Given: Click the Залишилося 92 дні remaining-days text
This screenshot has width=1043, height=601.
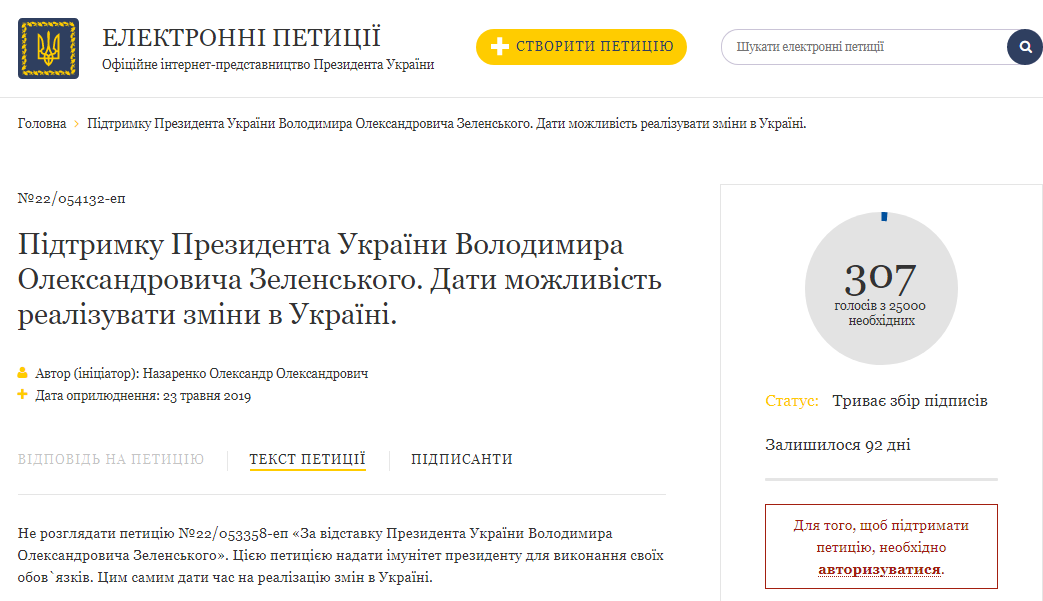Looking at the screenshot, I should (838, 445).
